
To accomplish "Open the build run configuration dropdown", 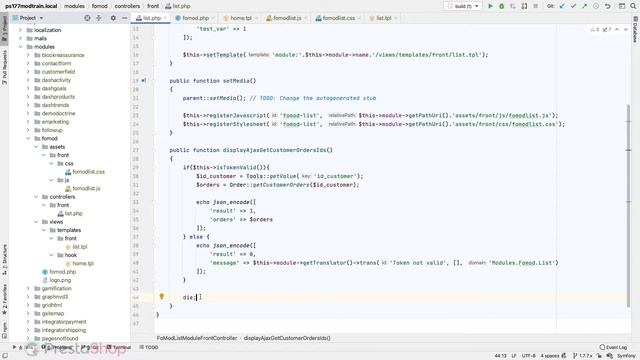I will tap(463, 6).
